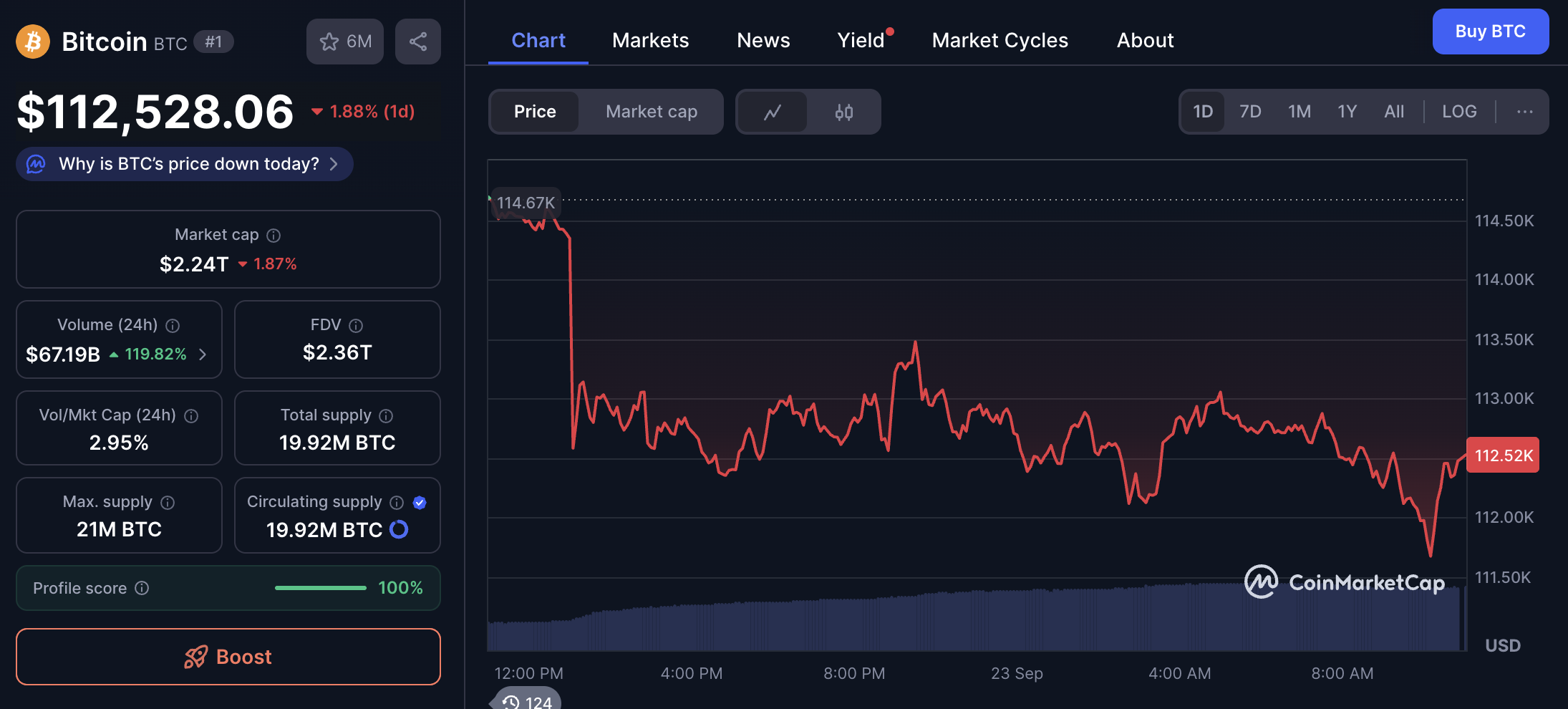Switch to the line chart view icon
Image resolution: width=1568 pixels, height=709 pixels.
coord(772,112)
